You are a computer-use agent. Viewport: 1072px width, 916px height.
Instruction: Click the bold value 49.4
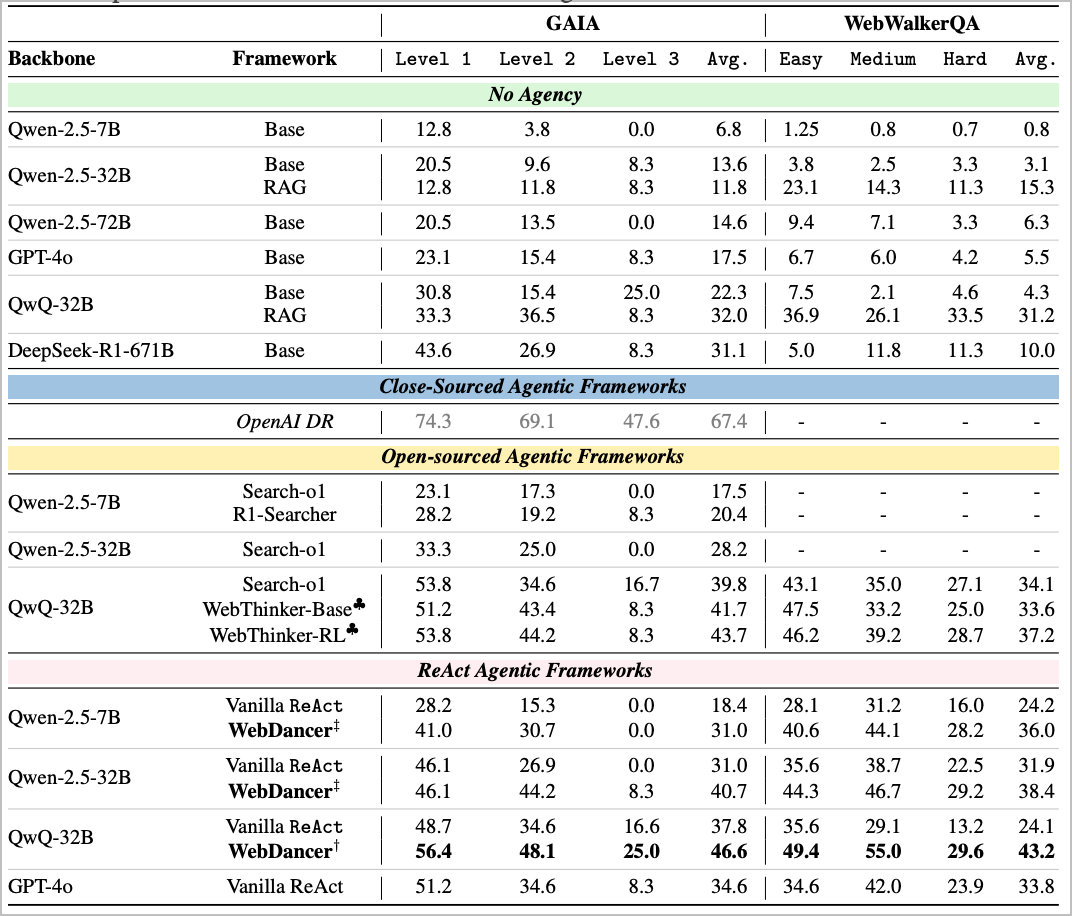point(801,851)
